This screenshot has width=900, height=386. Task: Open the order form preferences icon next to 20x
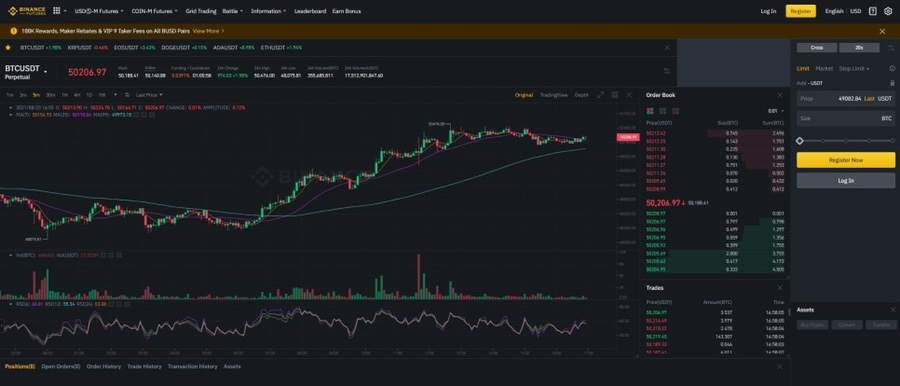891,48
